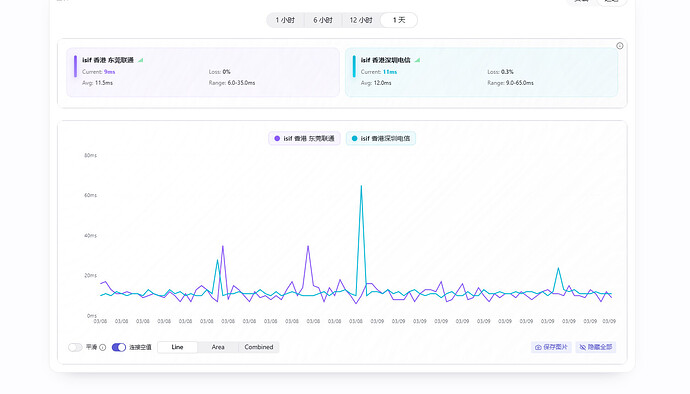
Task: Click the 40ms y-axis label
Action: coord(90,236)
